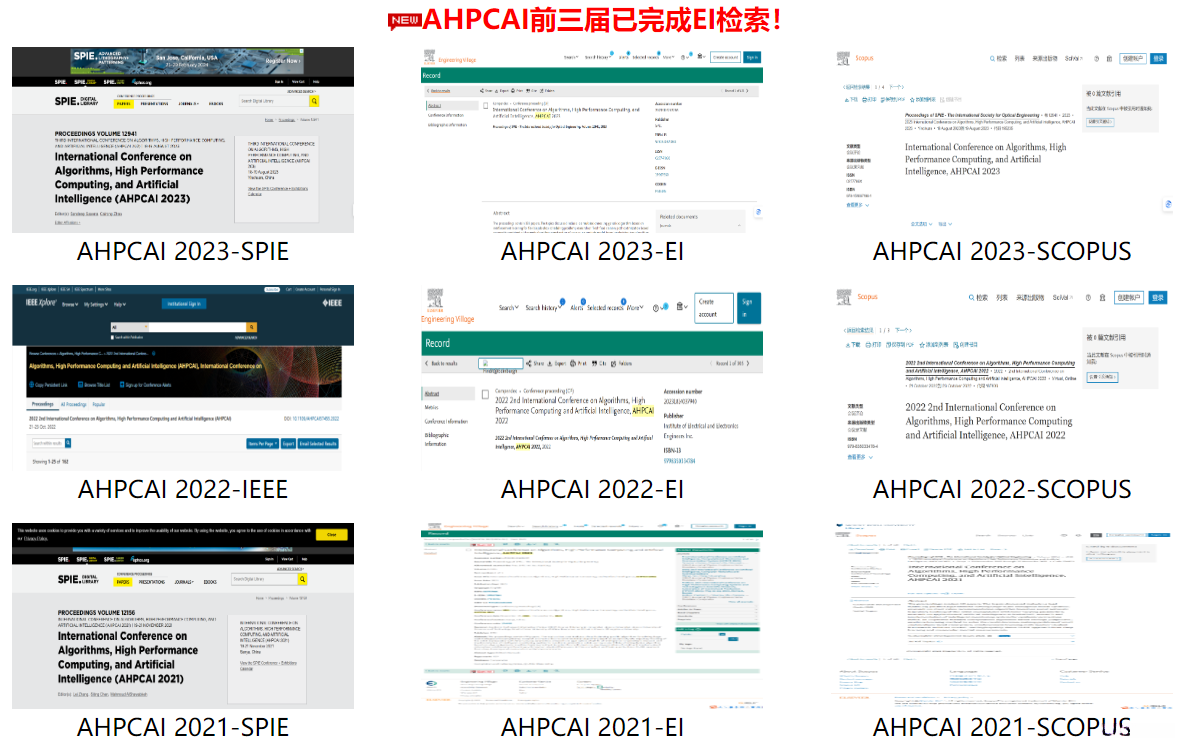Click search within results field in 2022-IEEE panel
The image size is (1187, 745).
pyautogui.click(x=48, y=443)
